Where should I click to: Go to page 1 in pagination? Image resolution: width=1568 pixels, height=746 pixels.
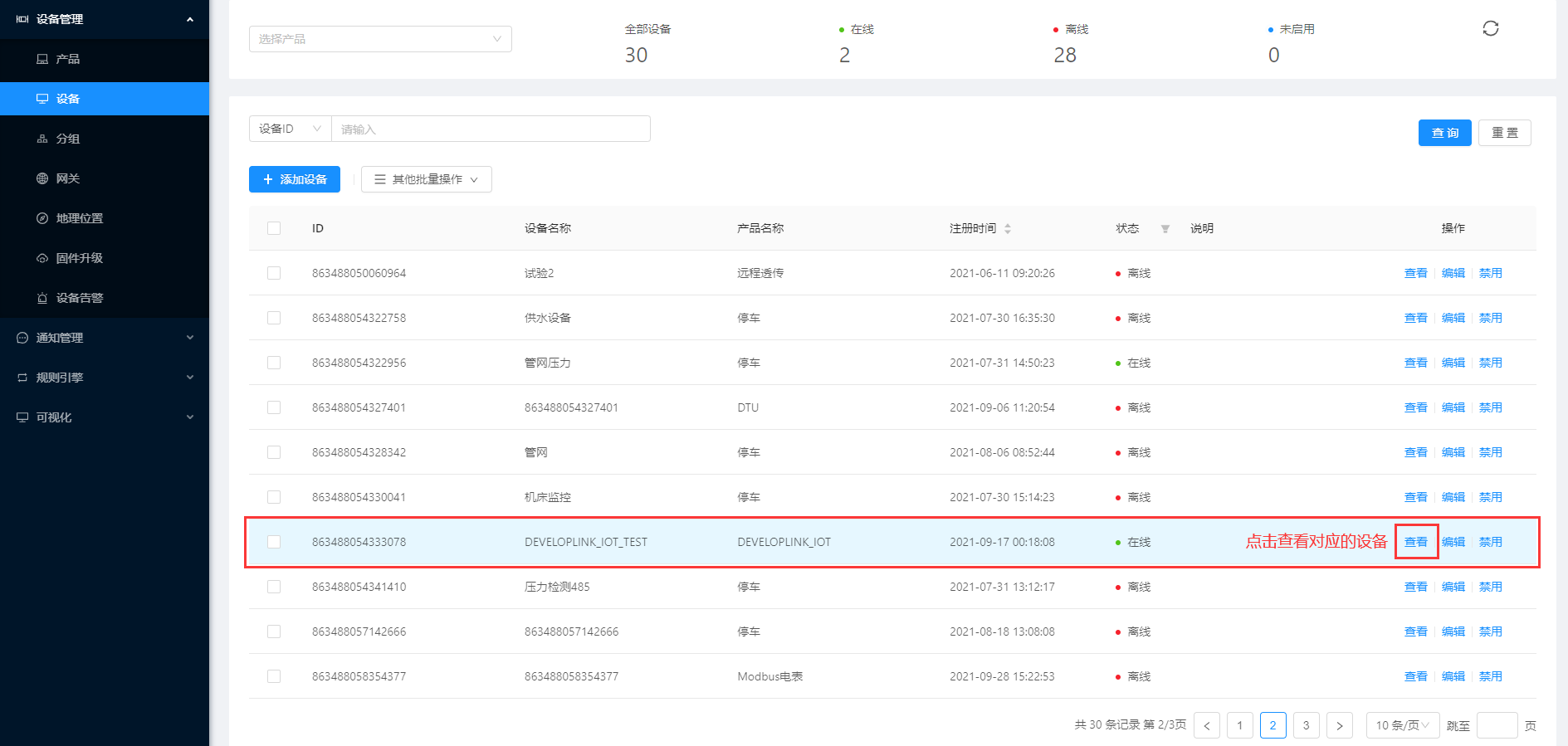click(1240, 725)
